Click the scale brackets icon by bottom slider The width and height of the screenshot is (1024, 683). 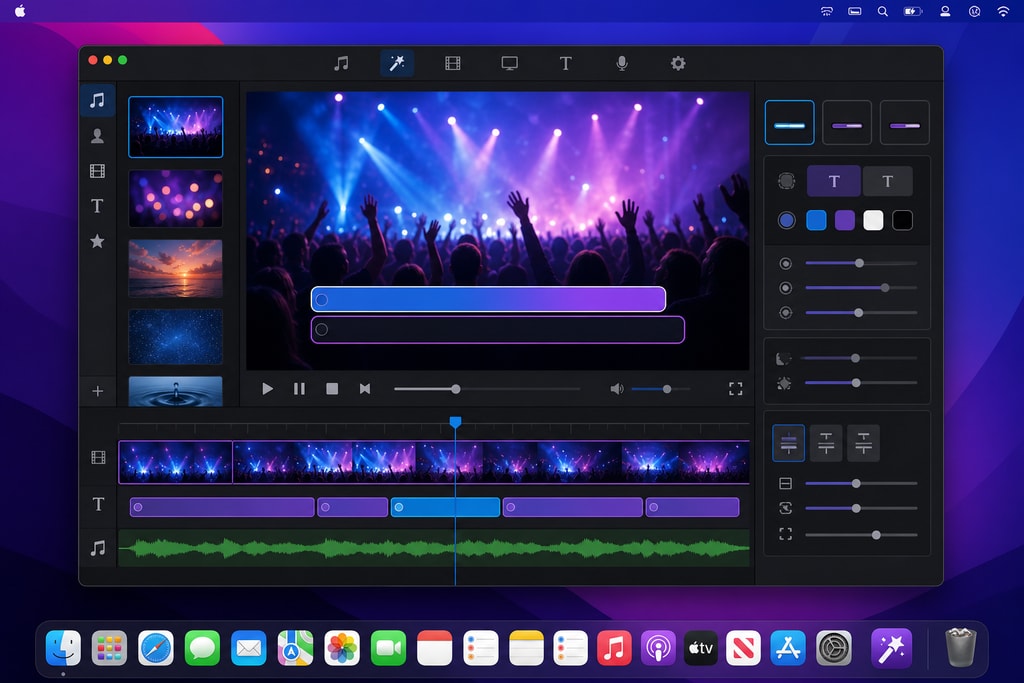[786, 535]
